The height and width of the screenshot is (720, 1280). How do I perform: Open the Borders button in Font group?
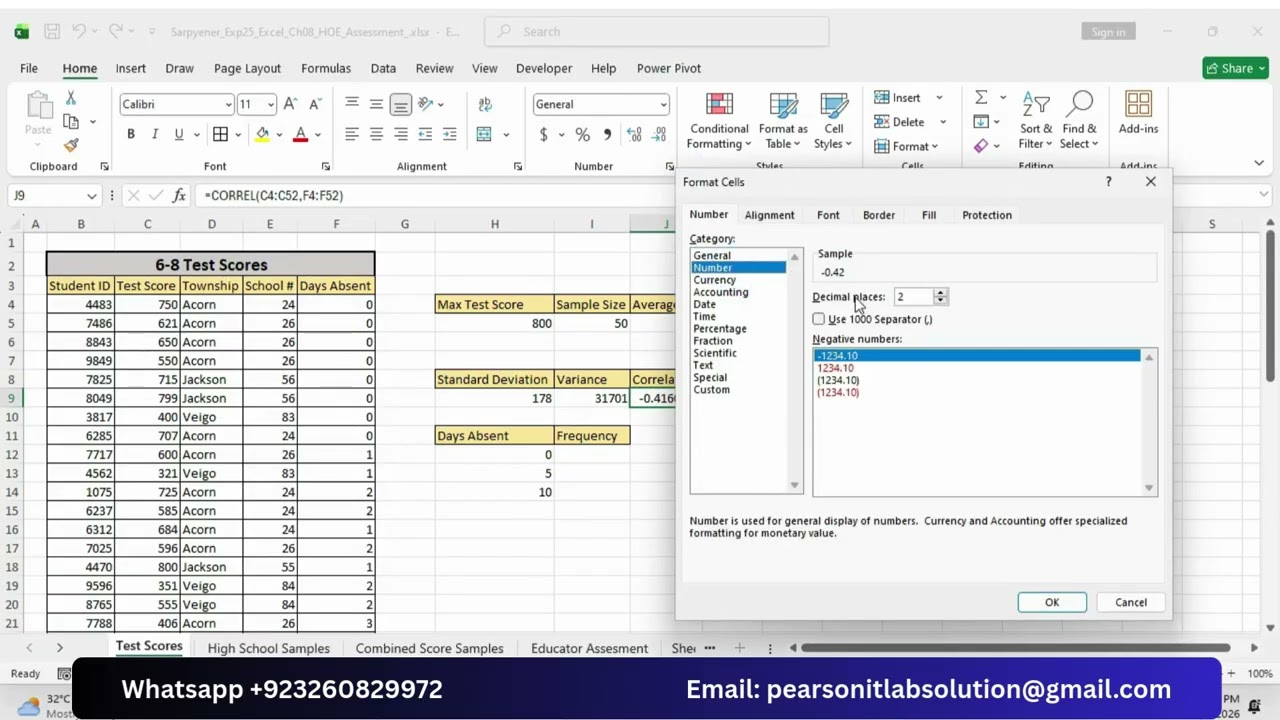(x=220, y=134)
